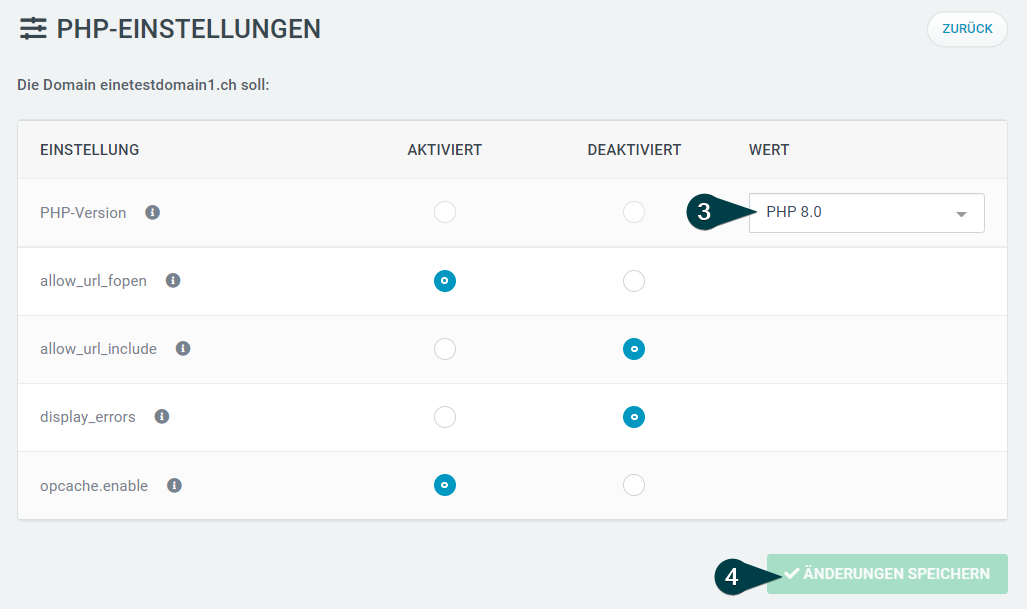Deactivate opcache.enable radio button
The height and width of the screenshot is (609, 1027).
(633, 485)
